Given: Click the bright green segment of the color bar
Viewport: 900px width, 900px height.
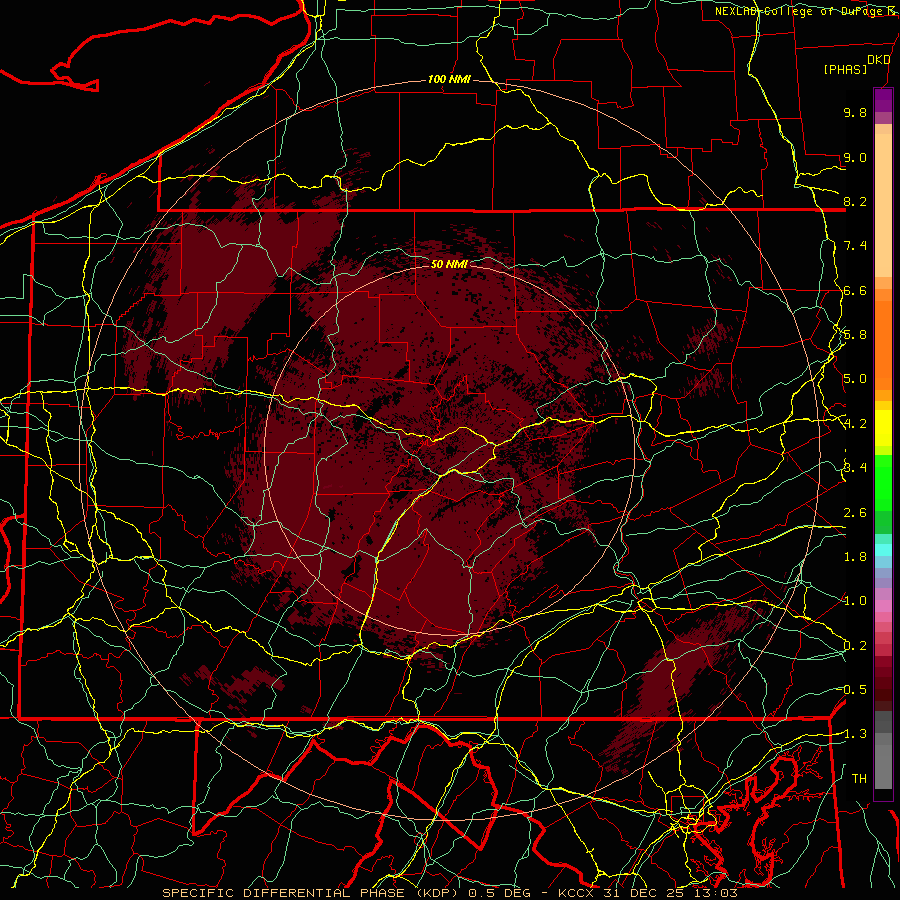Looking at the screenshot, I should (x=883, y=485).
